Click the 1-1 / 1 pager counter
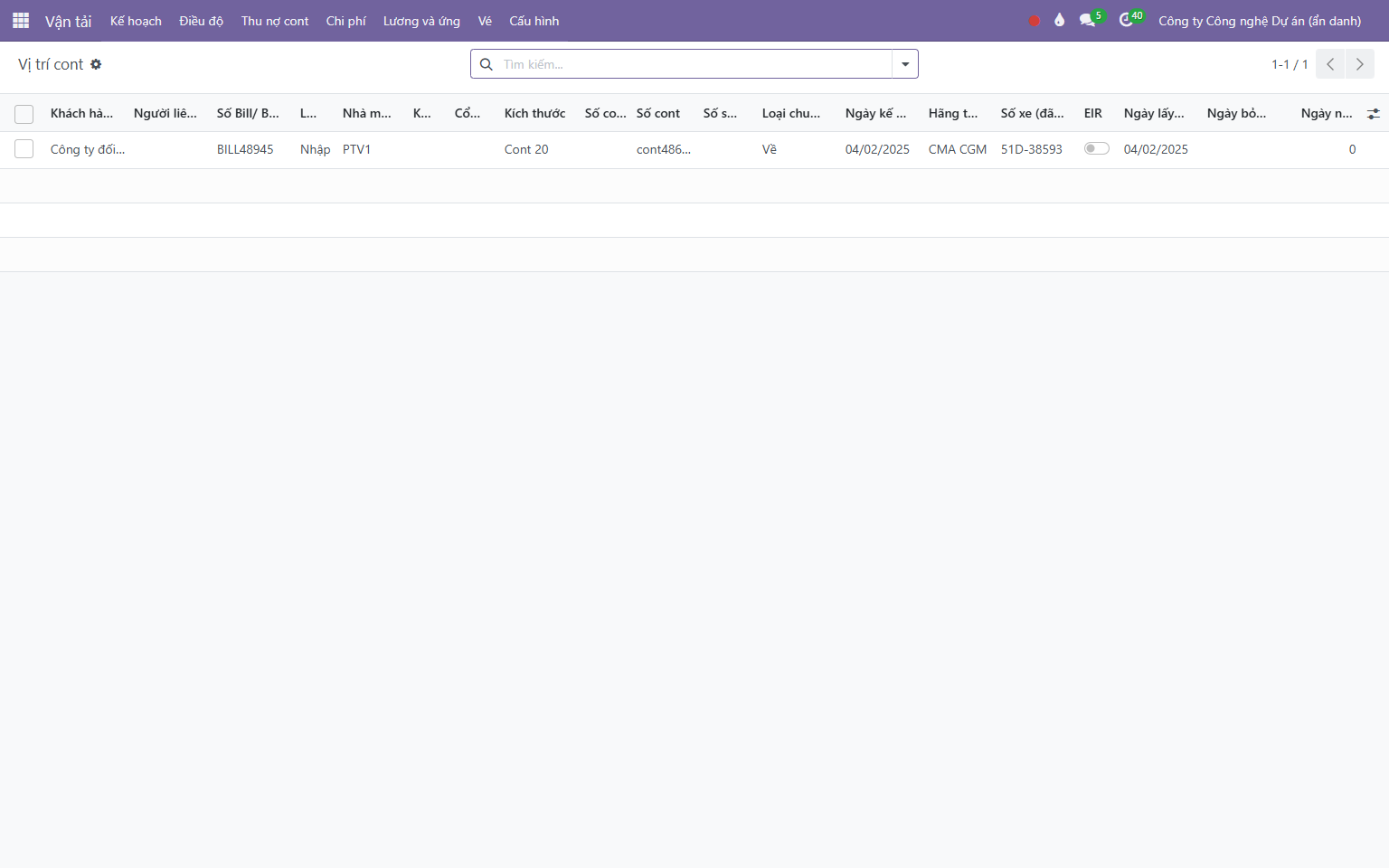This screenshot has height=868, width=1389. pyautogui.click(x=1290, y=64)
